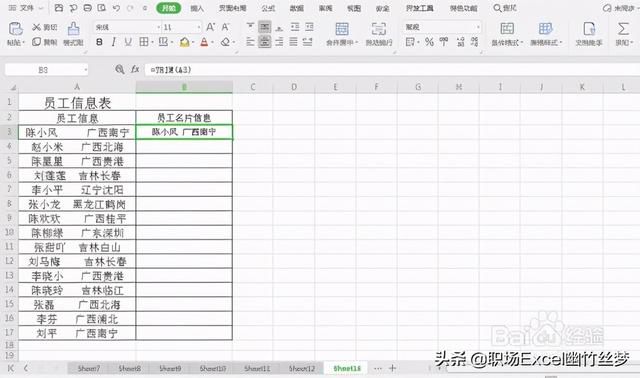Viewport: 640px width, 378px height.
Task: Click the formula bar input field
Action: point(392,70)
